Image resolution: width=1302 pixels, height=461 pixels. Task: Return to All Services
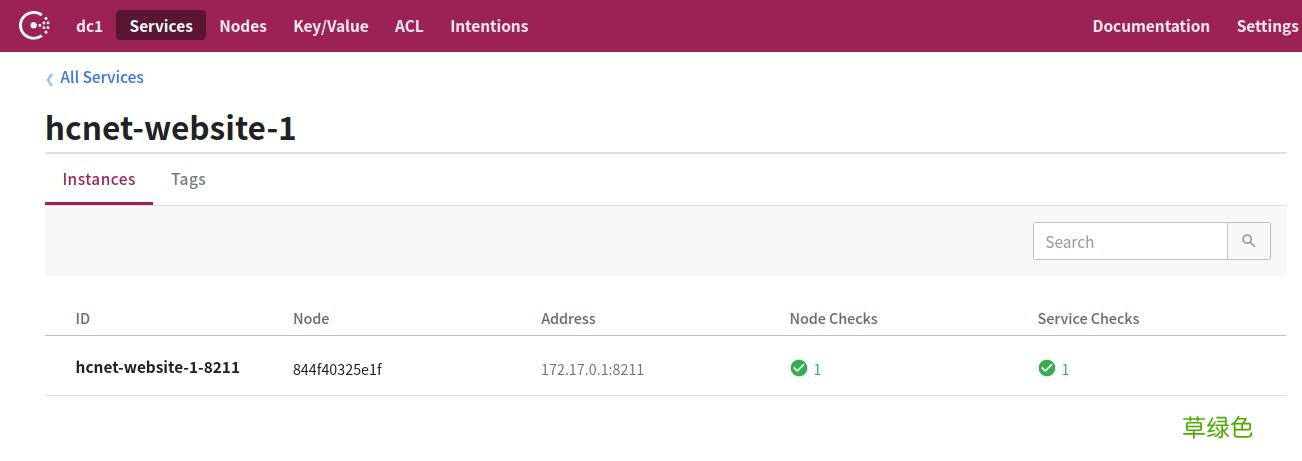point(102,77)
